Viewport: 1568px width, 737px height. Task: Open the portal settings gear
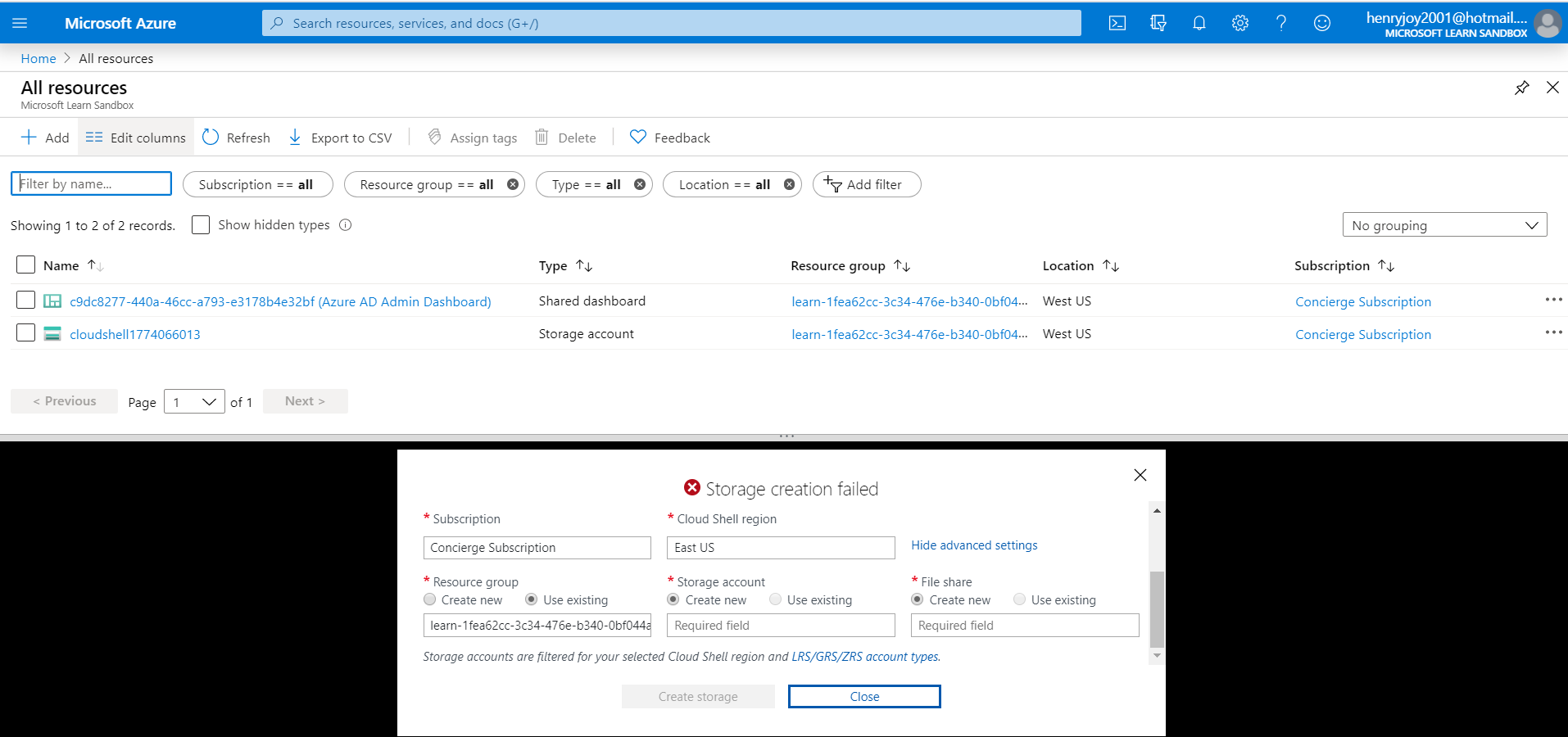(x=1239, y=23)
